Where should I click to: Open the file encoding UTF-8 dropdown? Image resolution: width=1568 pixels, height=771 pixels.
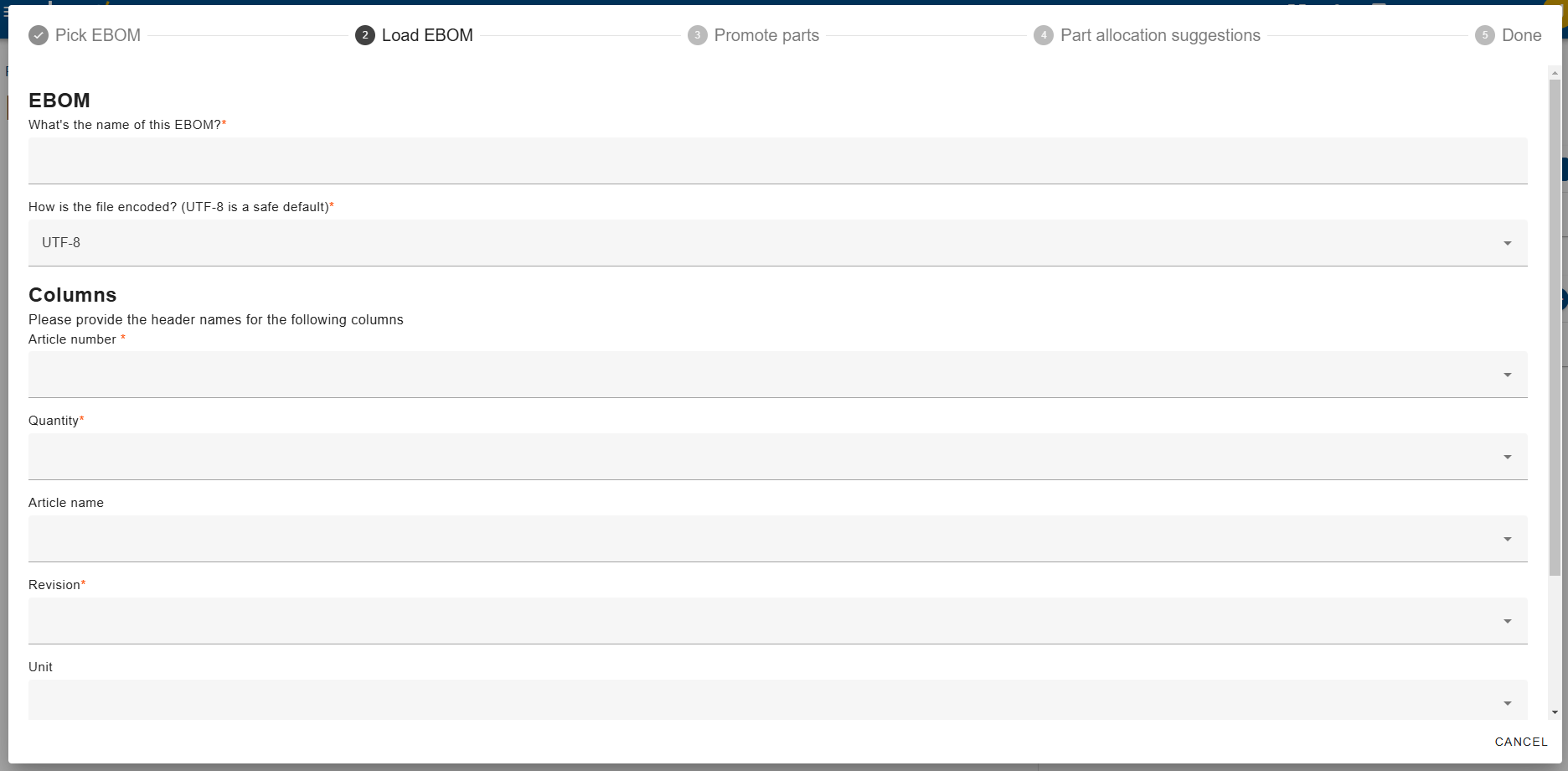coord(778,243)
